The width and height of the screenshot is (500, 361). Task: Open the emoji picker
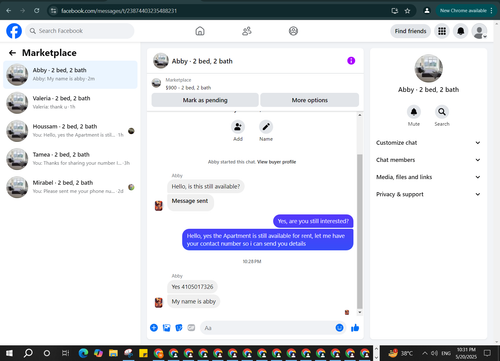point(339,328)
